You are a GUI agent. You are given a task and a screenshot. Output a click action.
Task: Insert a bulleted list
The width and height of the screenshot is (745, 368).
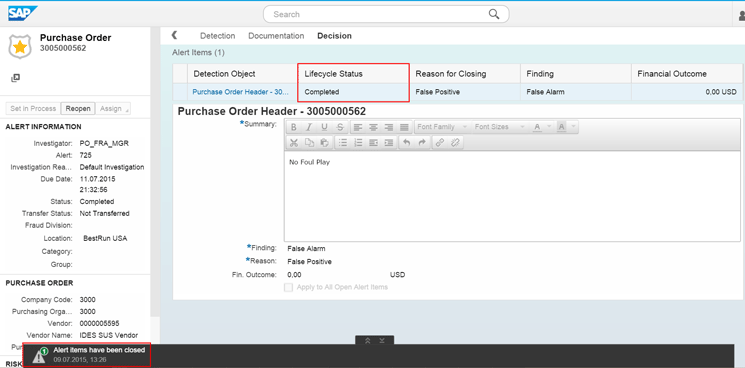point(343,143)
